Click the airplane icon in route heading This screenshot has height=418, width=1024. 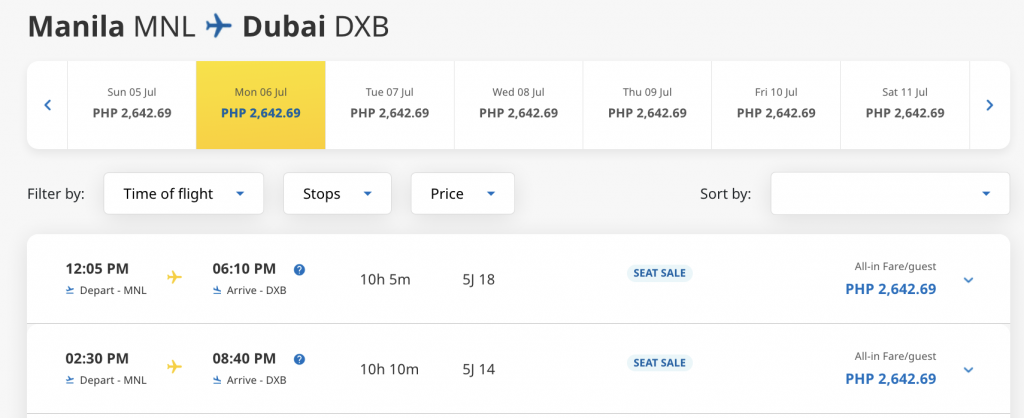pyautogui.click(x=219, y=26)
